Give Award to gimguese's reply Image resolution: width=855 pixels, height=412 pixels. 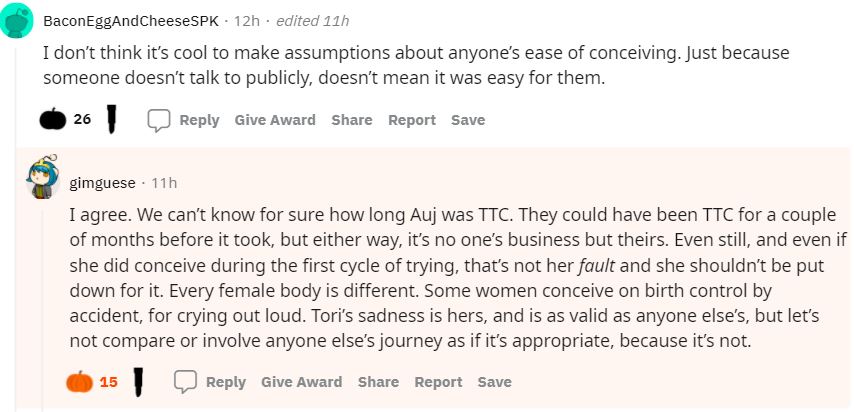[x=301, y=382]
